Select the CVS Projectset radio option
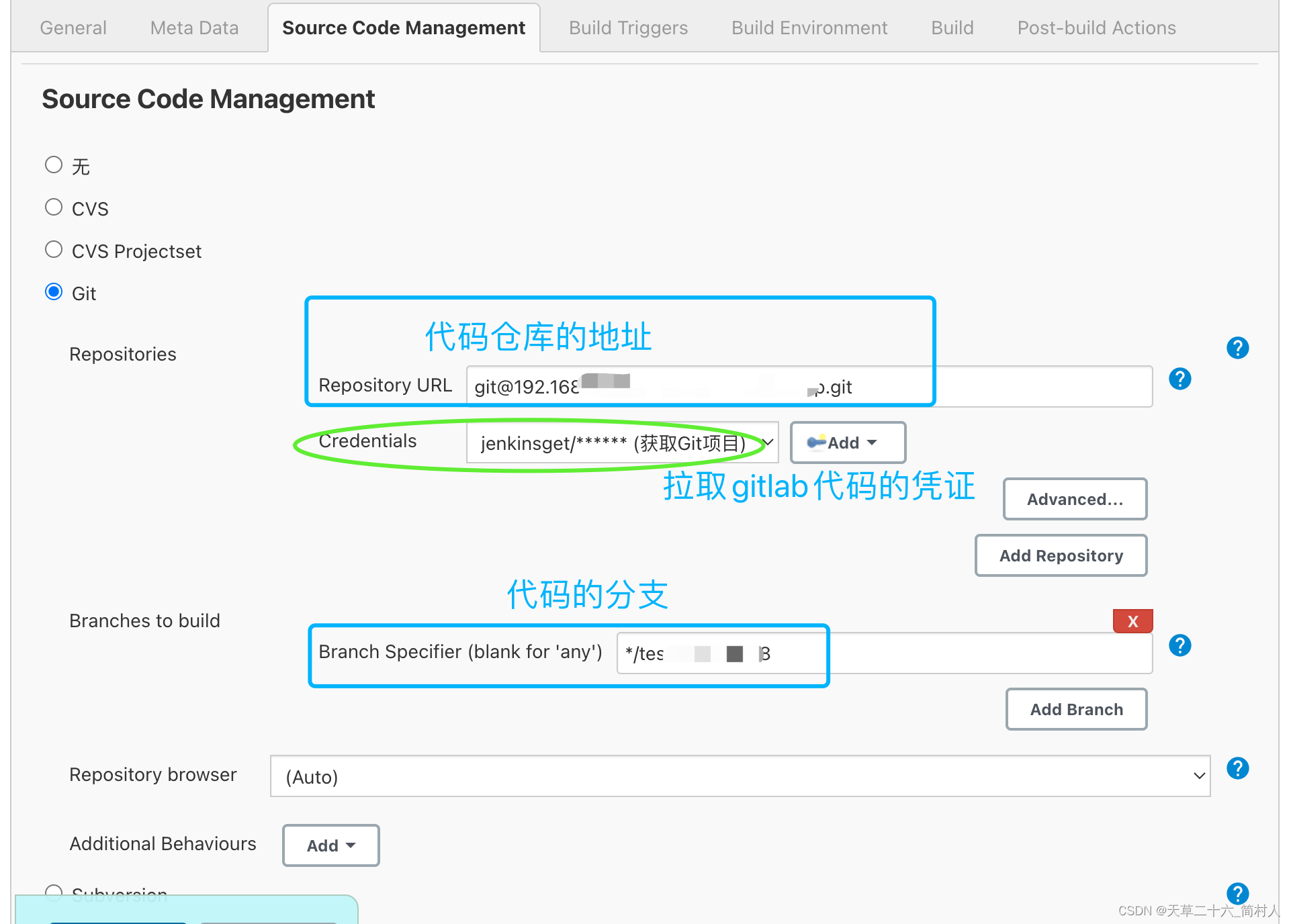Viewport: 1291px width, 924px height. point(54,249)
